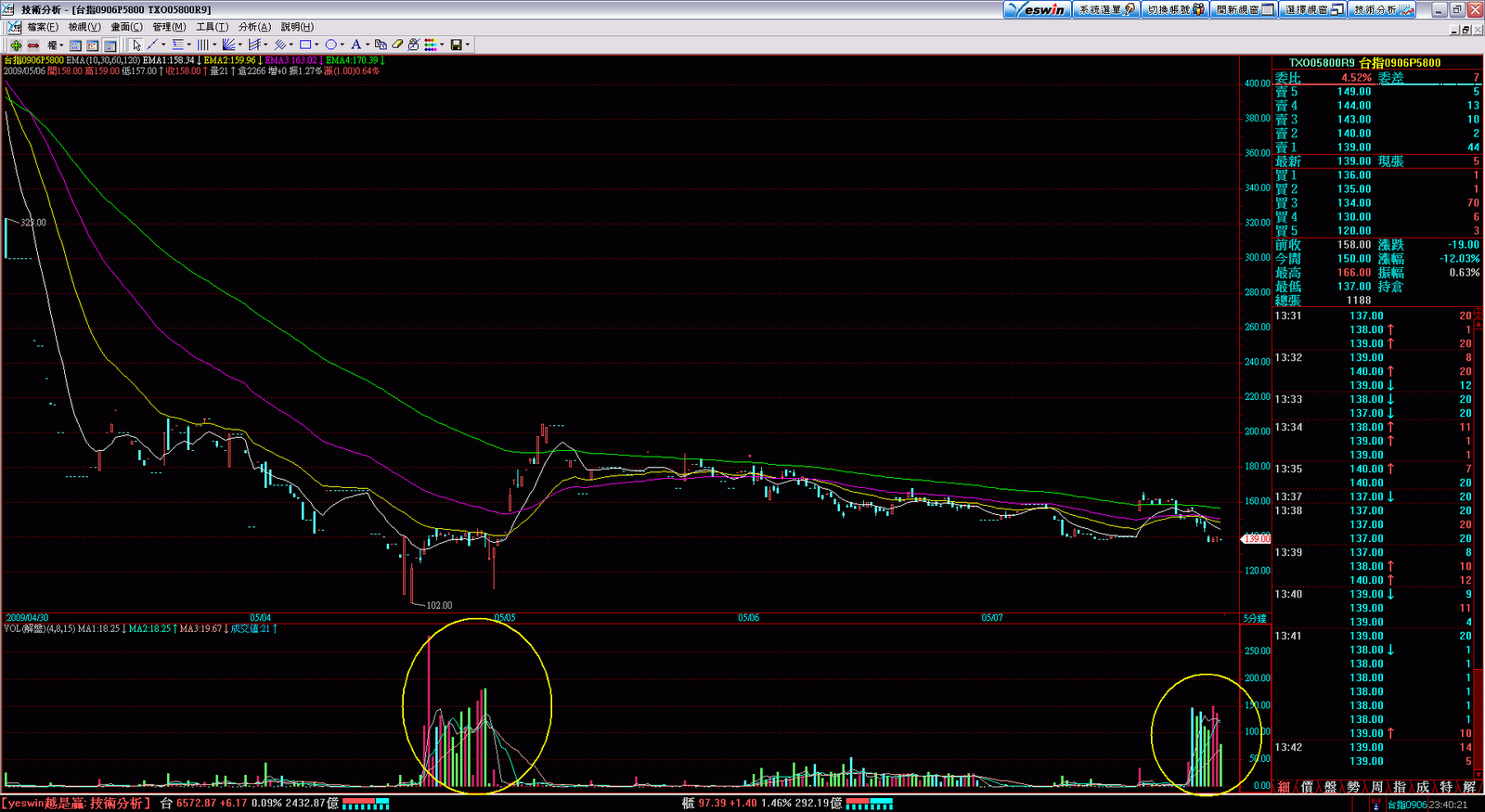Screen dimensions: 1485x812
Task: Click the clear-all drawings icon
Action: tap(414, 45)
